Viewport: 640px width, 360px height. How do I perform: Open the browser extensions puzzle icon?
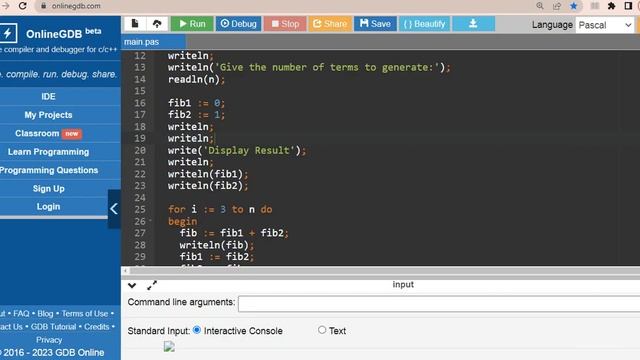(x=611, y=6)
